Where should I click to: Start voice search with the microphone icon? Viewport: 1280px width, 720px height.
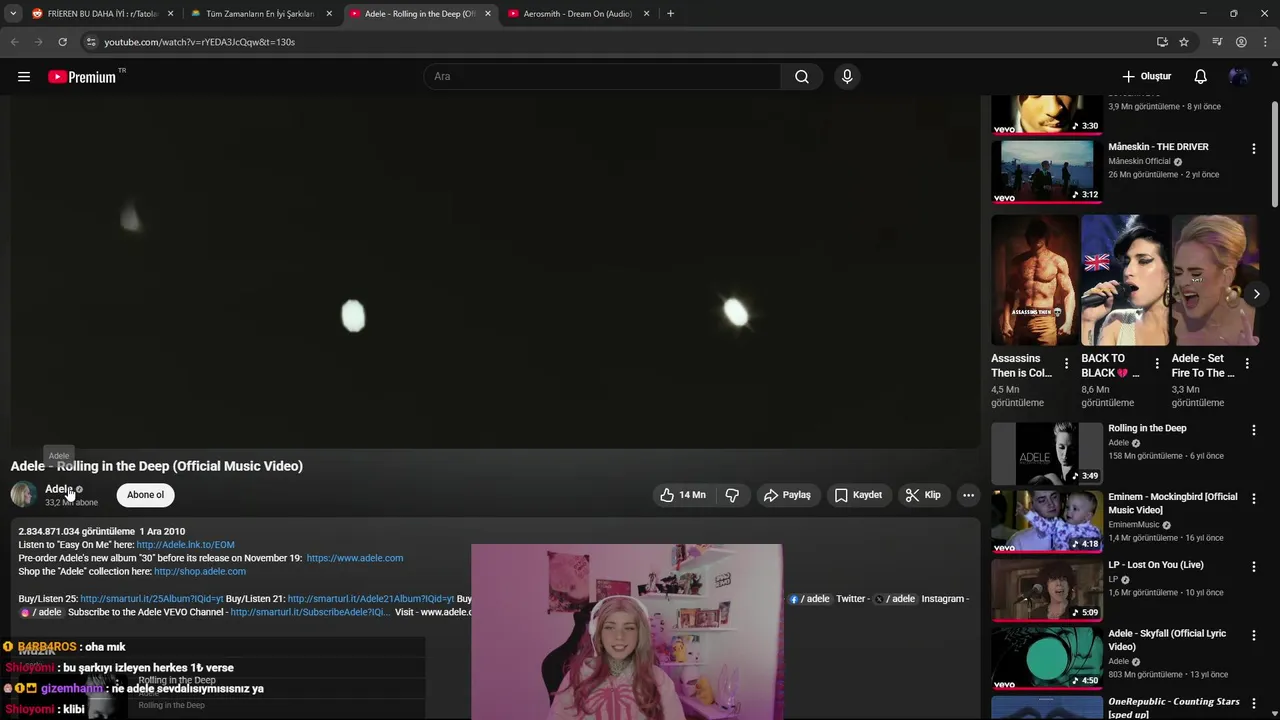click(847, 77)
